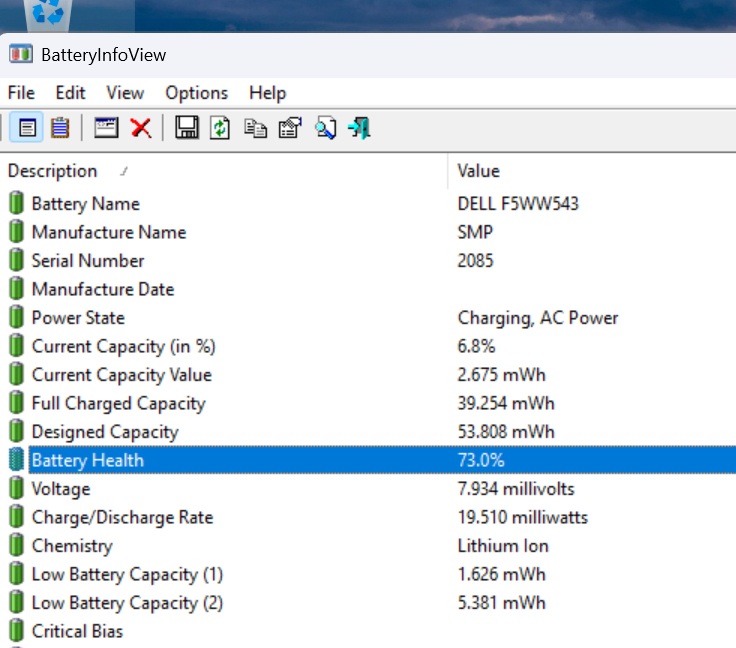
Task: Select the Low Battery Capacity (2) row
Action: coord(368,602)
